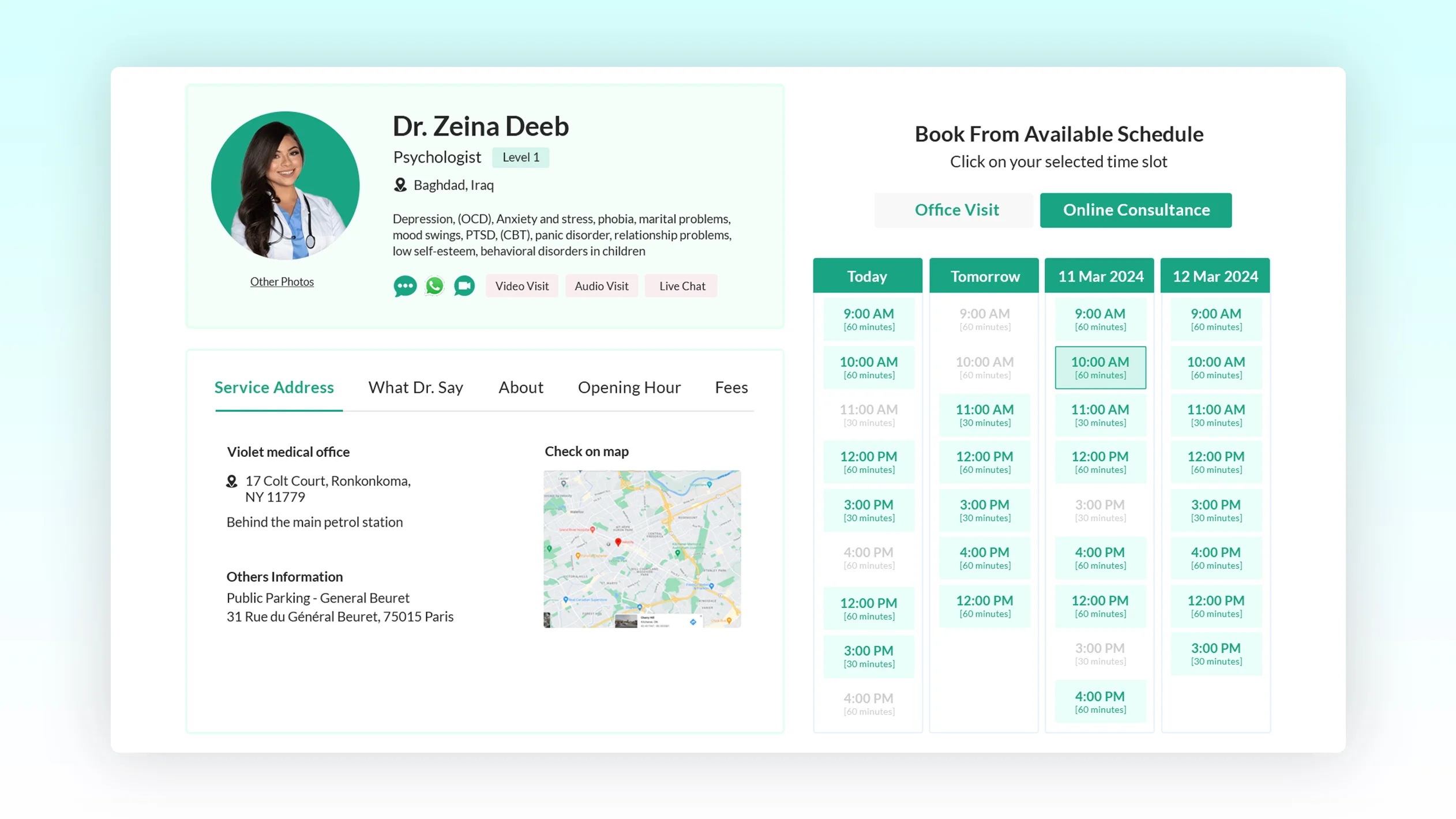Expand the Opening Hour section

tap(628, 388)
